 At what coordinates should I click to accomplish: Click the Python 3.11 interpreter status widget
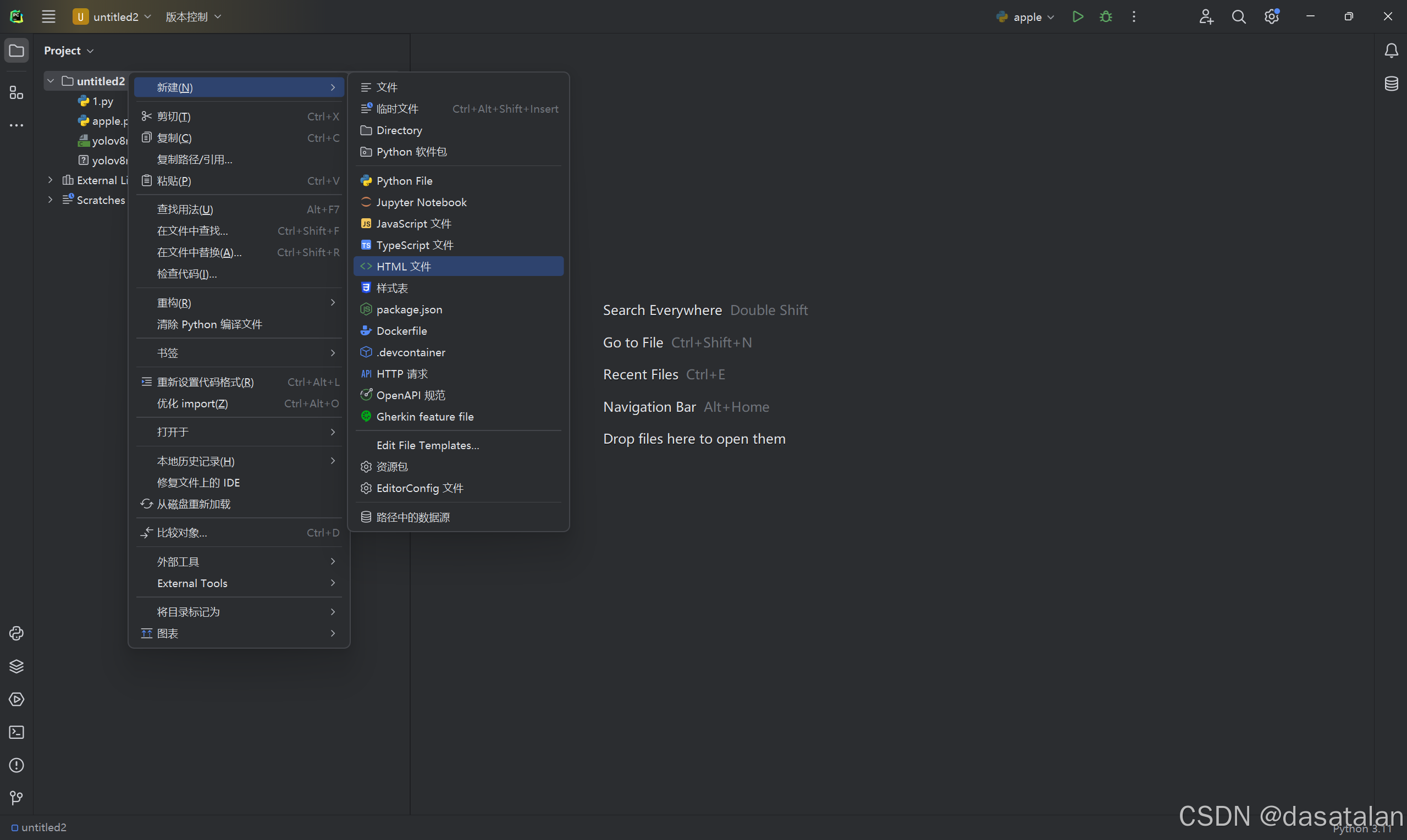[1361, 829]
